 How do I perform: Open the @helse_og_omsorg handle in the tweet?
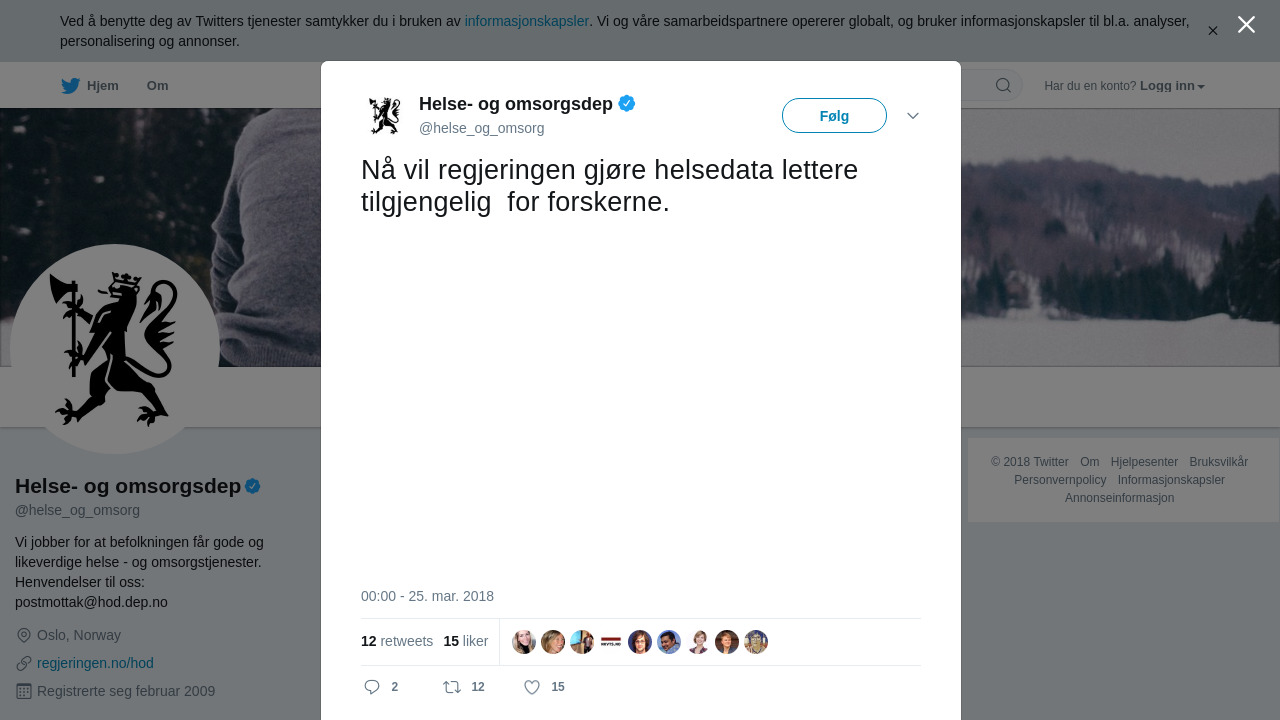(481, 128)
